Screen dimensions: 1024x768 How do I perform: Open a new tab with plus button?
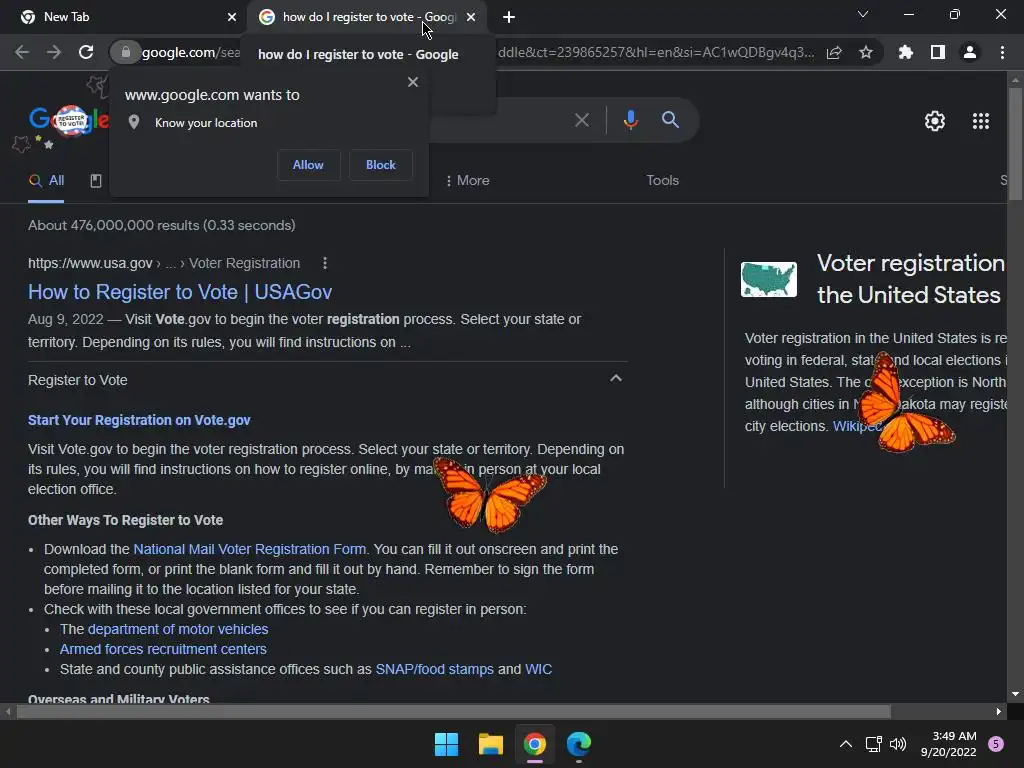pos(509,17)
